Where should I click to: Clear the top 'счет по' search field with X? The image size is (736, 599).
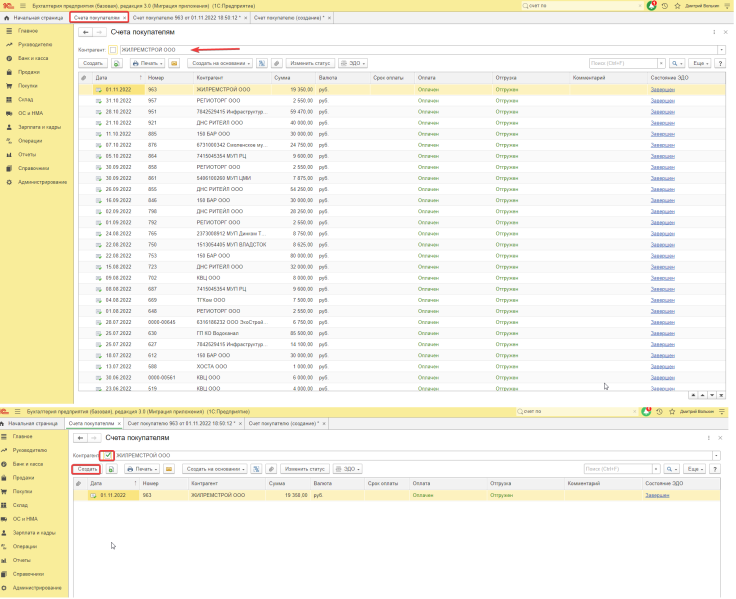coord(640,6)
